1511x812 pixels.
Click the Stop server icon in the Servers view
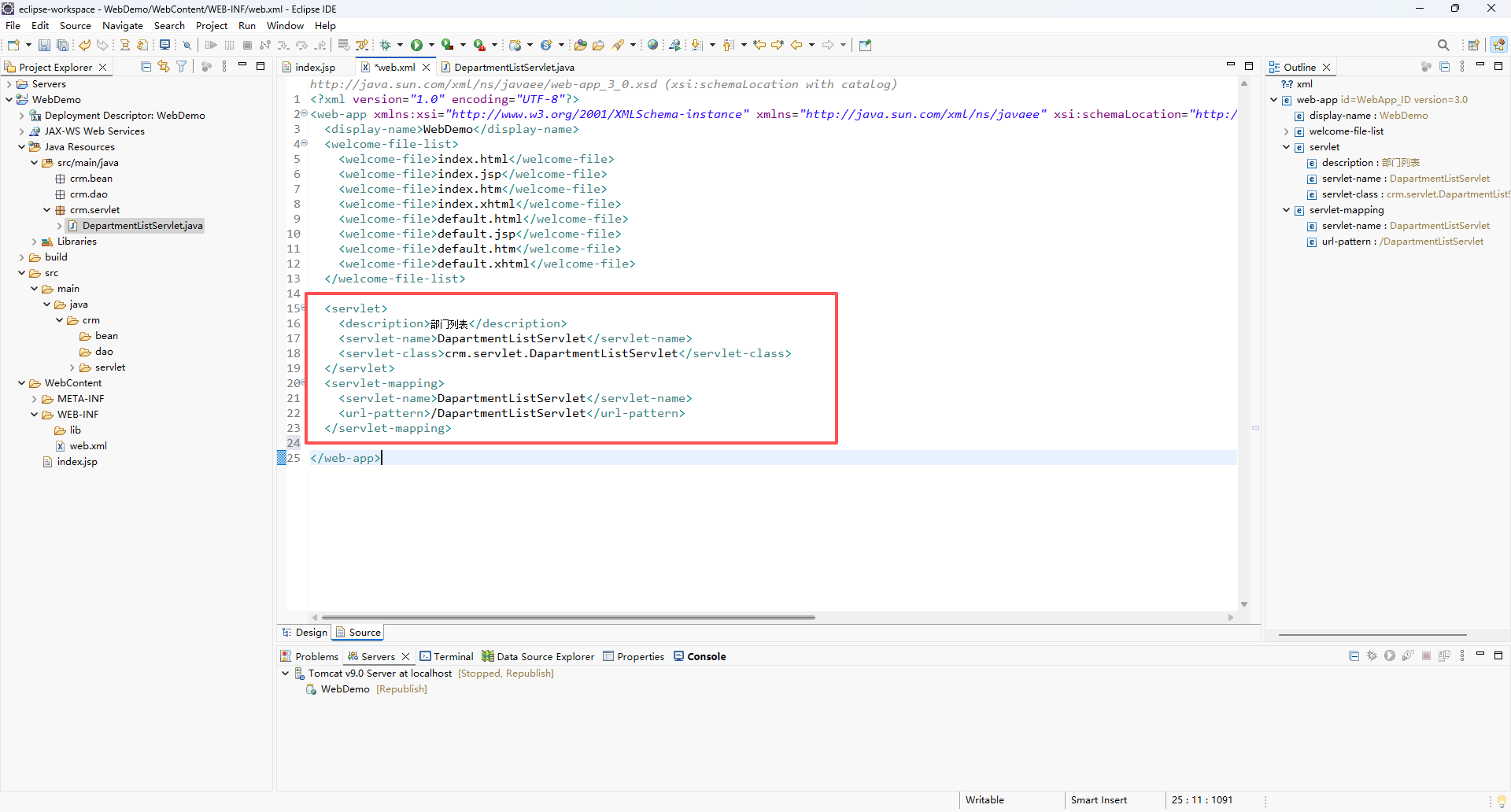pos(1426,656)
